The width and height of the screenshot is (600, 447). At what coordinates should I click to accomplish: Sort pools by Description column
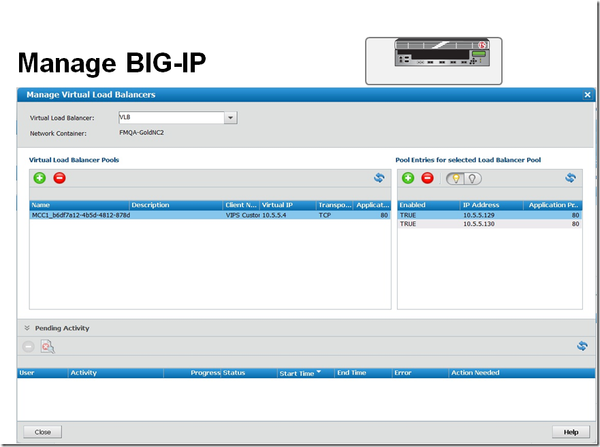pos(176,205)
